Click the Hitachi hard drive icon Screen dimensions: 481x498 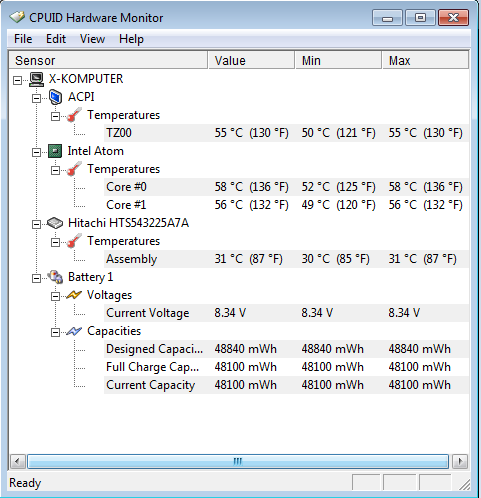55,223
